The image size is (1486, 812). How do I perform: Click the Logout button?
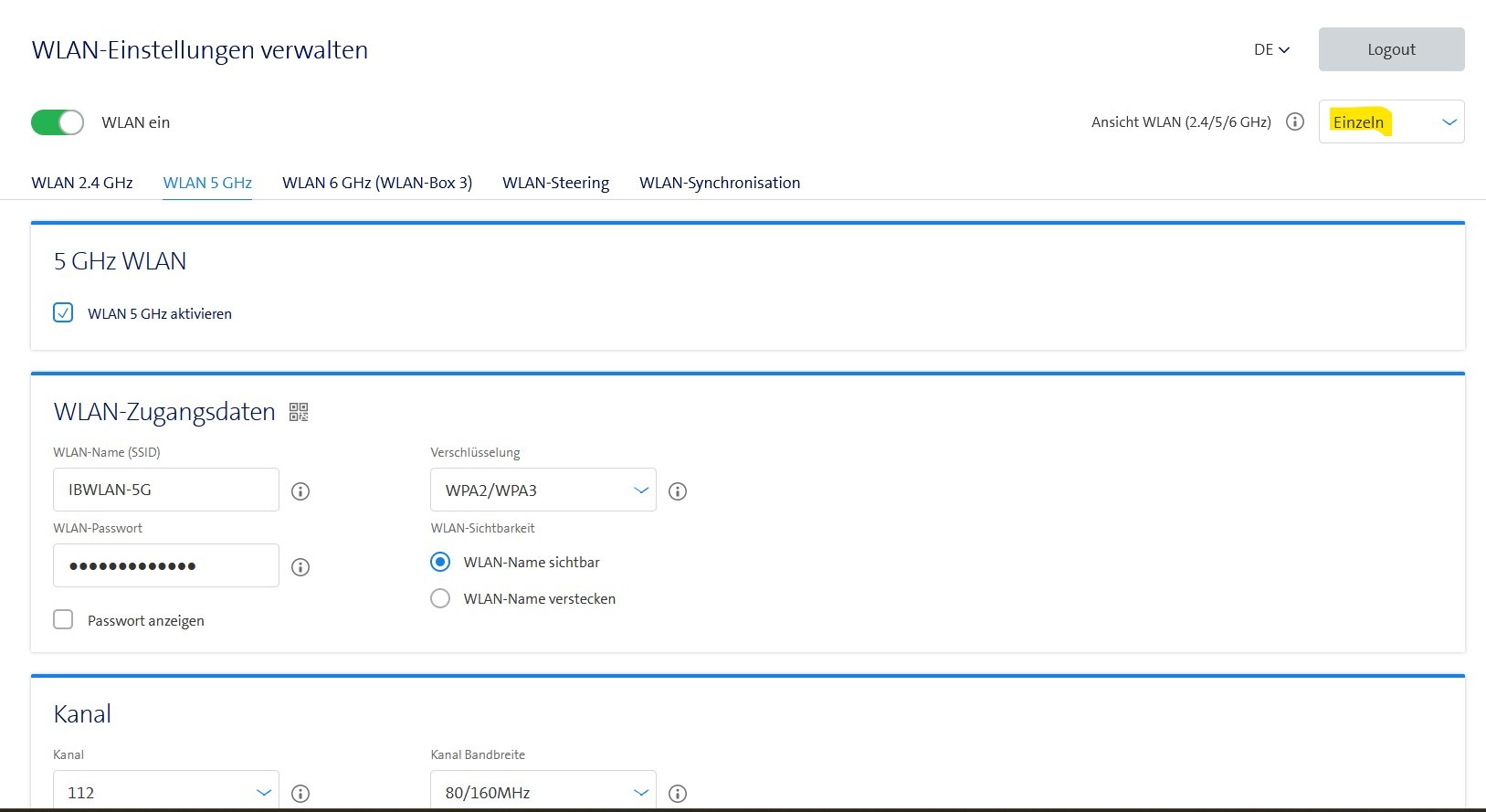tap(1390, 49)
